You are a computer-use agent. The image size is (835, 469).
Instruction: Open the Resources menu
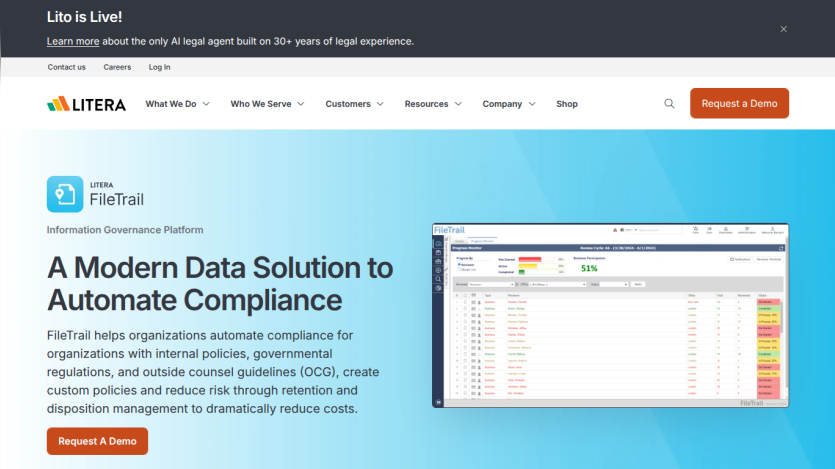click(x=427, y=104)
